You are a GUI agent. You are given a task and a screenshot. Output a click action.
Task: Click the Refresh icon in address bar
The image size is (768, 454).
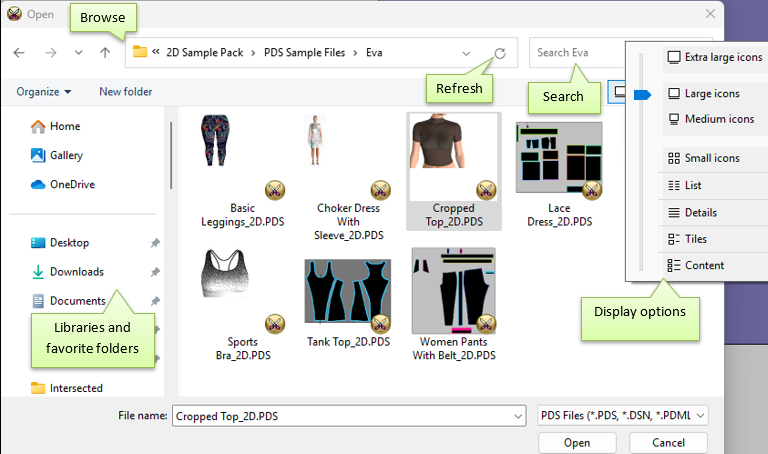pyautogui.click(x=500, y=52)
